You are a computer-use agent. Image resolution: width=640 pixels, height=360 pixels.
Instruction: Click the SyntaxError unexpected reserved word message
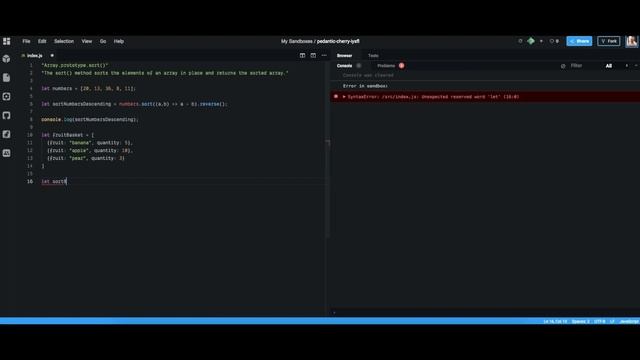433,97
